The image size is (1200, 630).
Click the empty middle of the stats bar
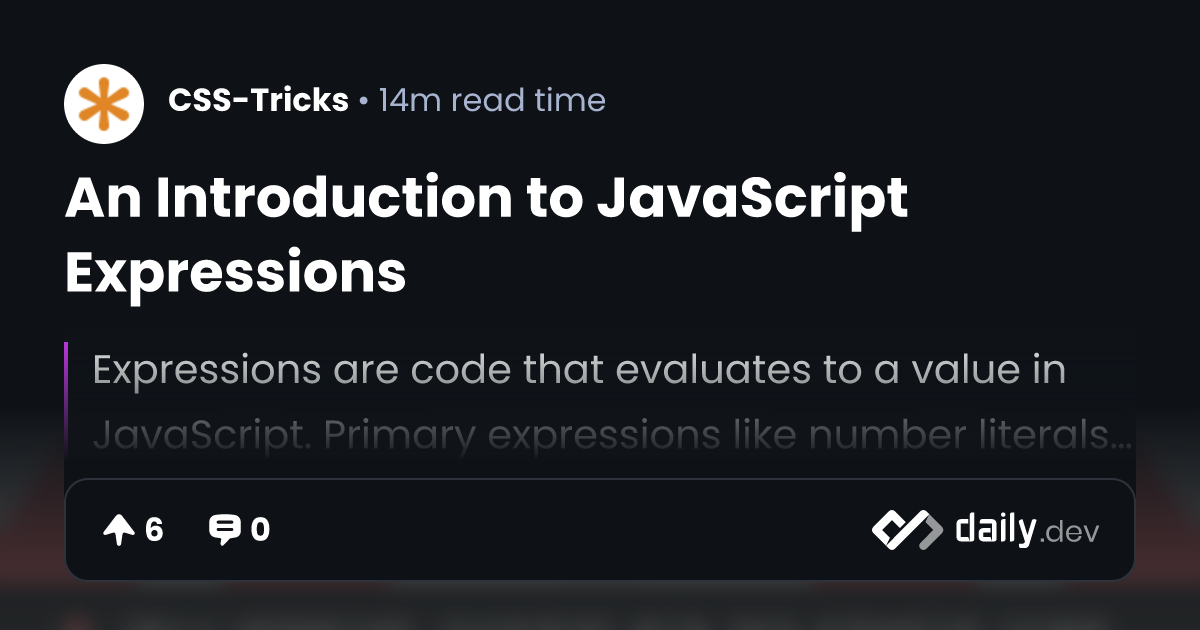click(x=570, y=530)
